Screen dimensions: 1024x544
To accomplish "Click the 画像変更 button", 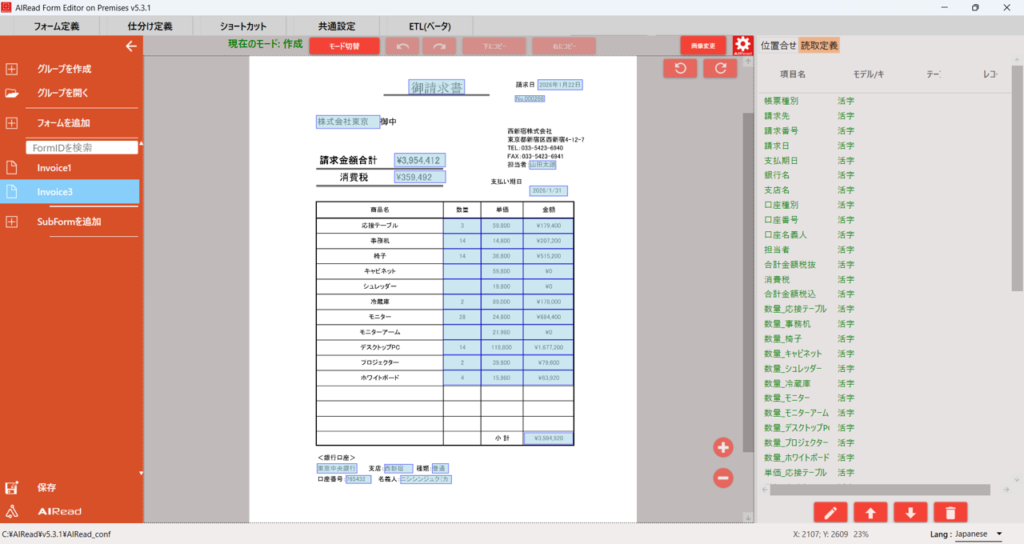I will [703, 46].
